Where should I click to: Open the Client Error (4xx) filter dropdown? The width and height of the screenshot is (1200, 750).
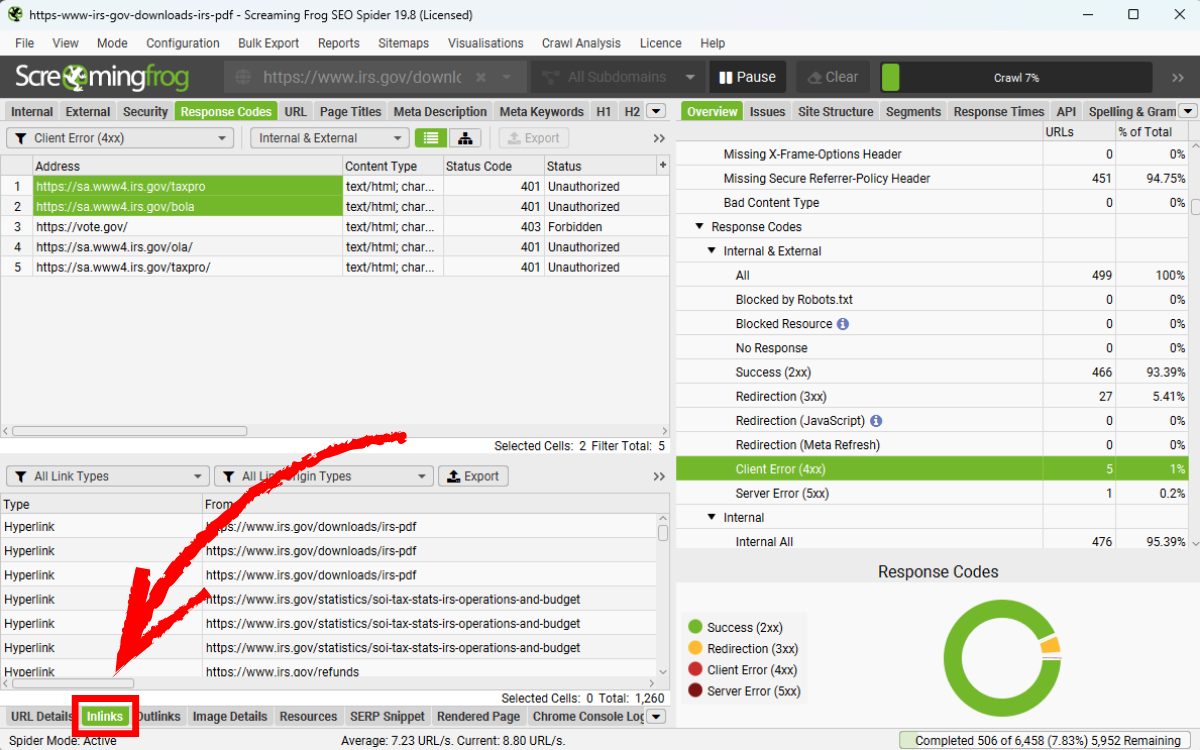tap(120, 138)
